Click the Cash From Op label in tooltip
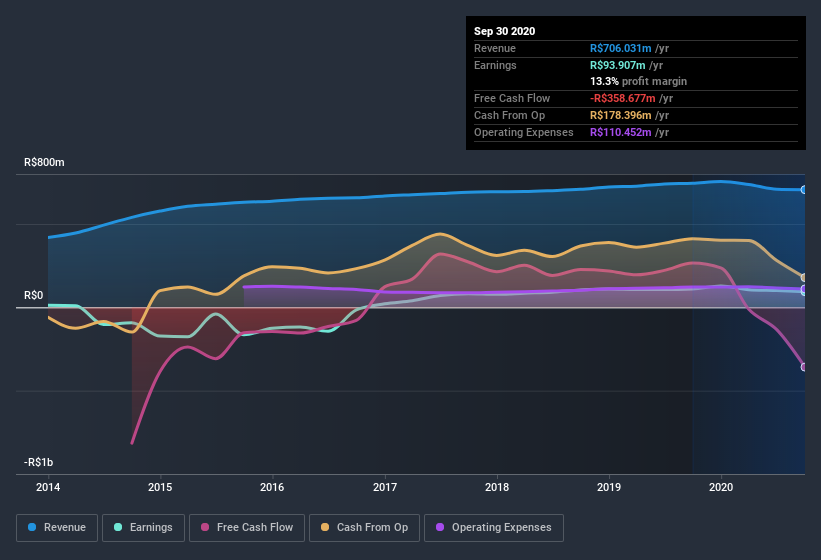The width and height of the screenshot is (821, 560). tap(509, 116)
